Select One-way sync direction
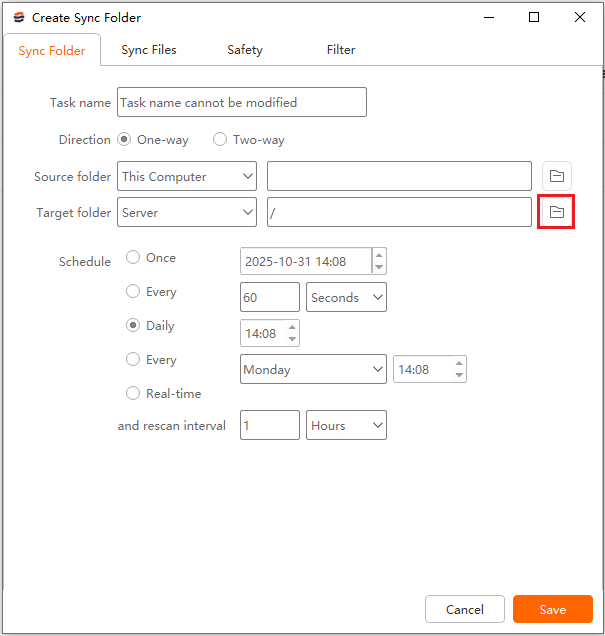Viewport: 605px width, 636px height. click(x=124, y=140)
